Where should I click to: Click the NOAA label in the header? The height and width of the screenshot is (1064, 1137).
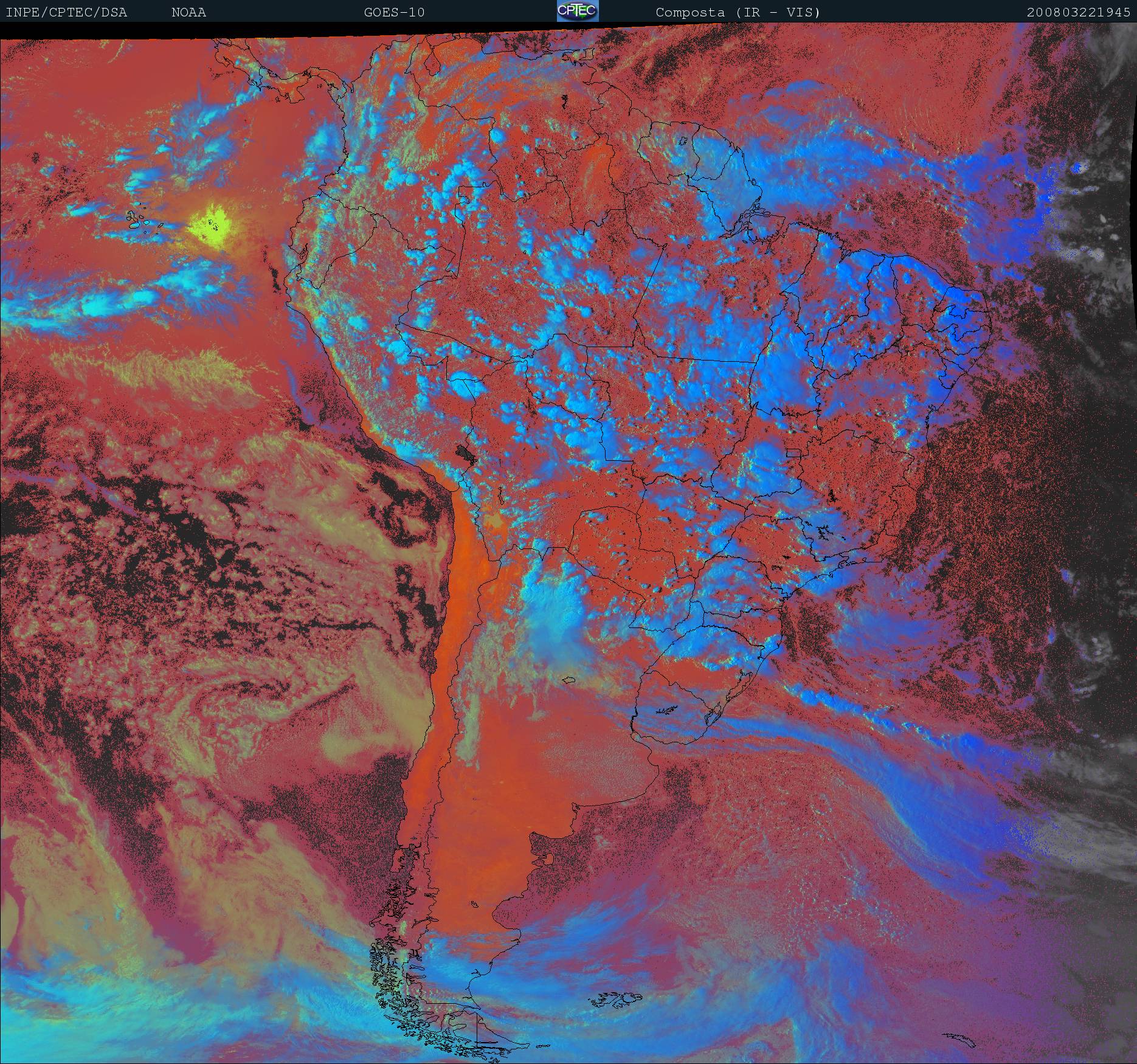(188, 12)
